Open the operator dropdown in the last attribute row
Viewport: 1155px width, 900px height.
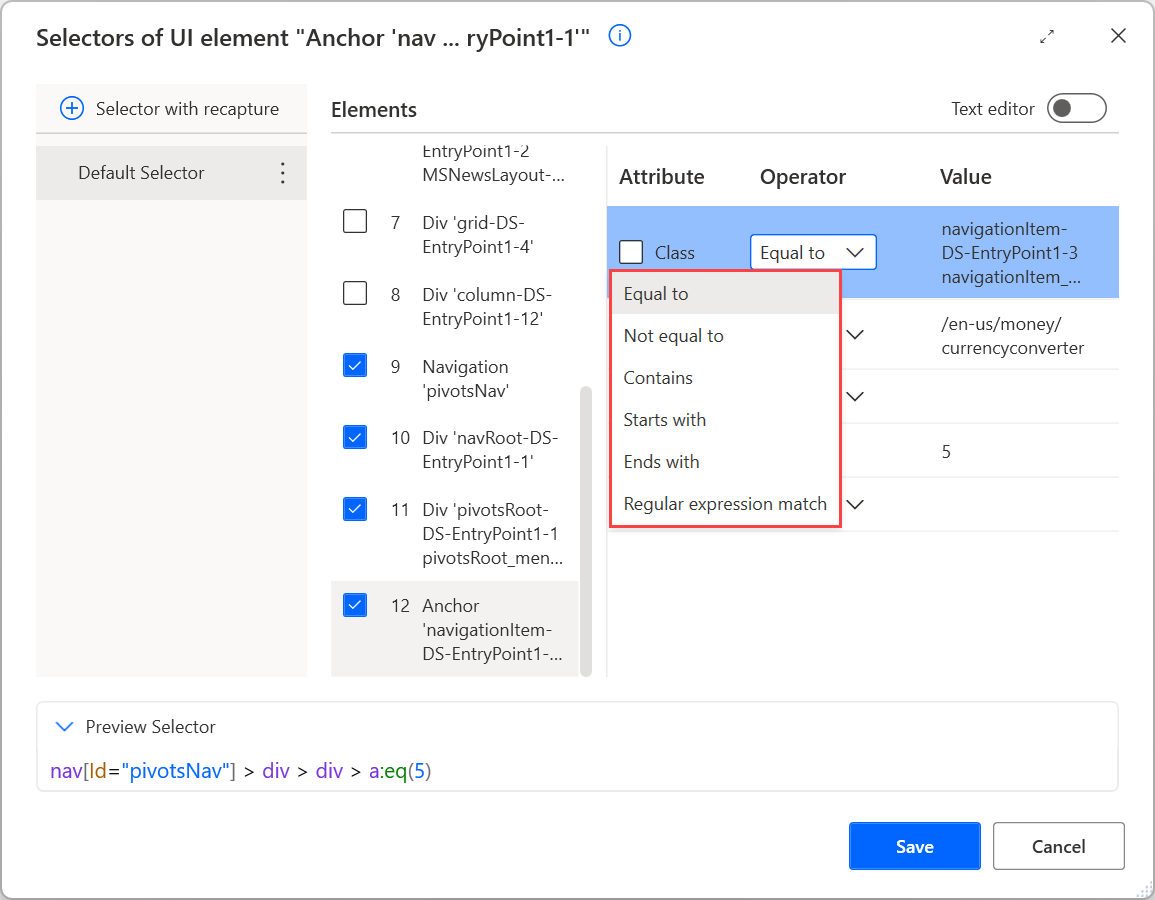tap(855, 505)
